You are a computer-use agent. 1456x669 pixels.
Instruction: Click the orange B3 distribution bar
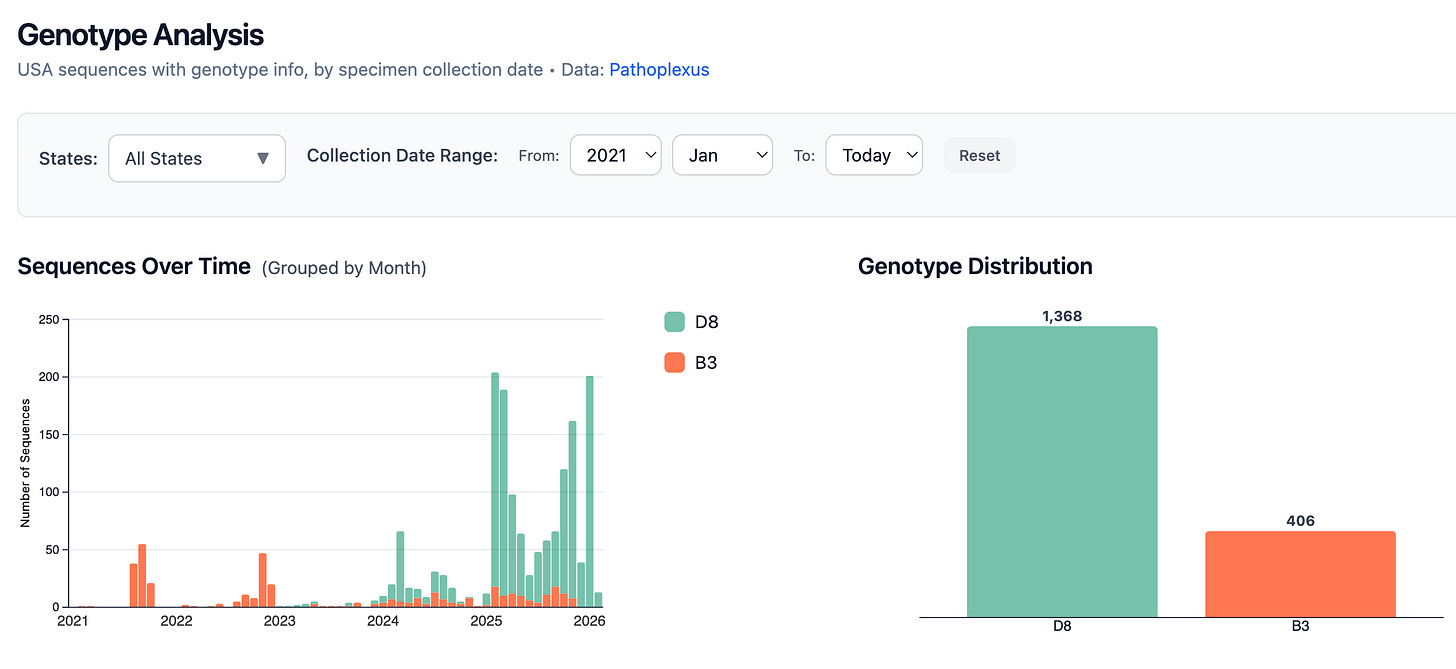tap(1300, 574)
